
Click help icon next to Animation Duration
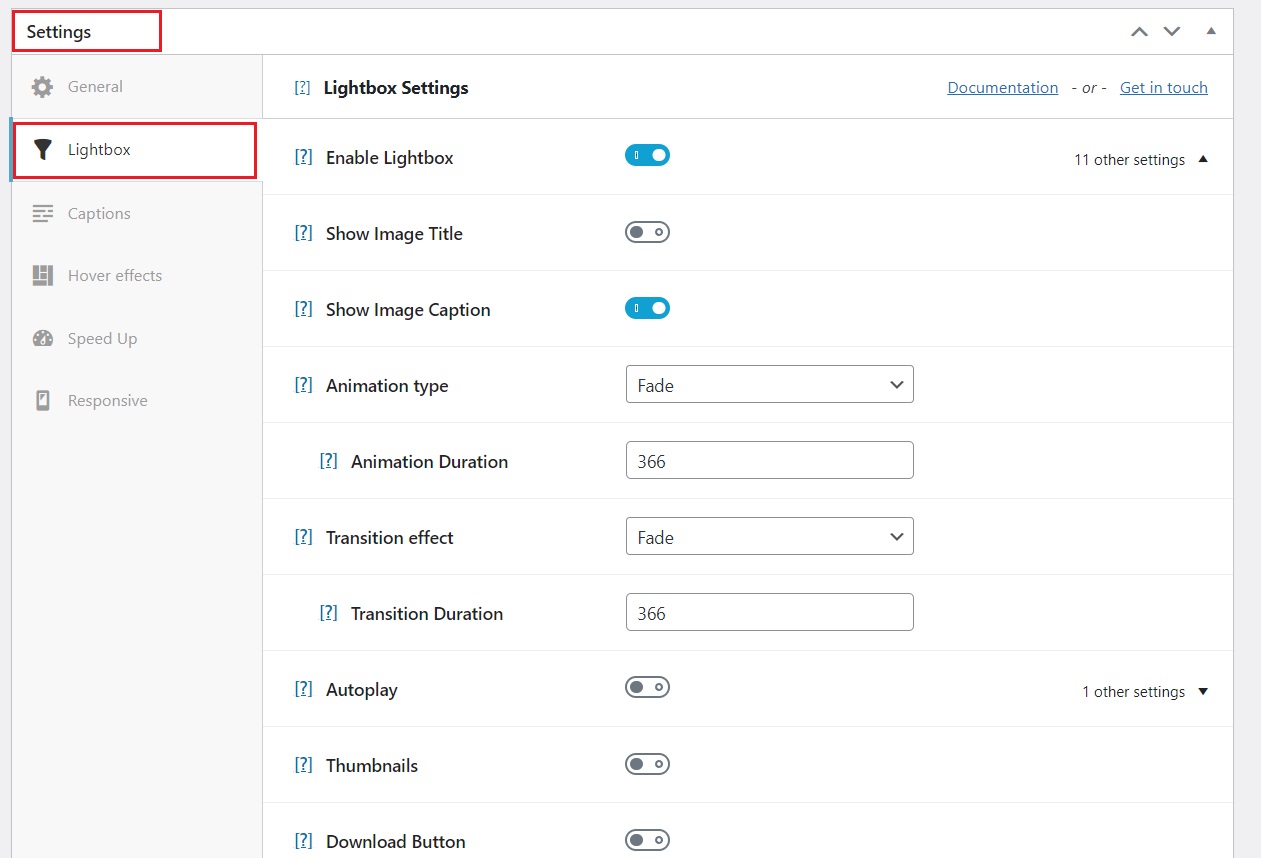point(328,461)
